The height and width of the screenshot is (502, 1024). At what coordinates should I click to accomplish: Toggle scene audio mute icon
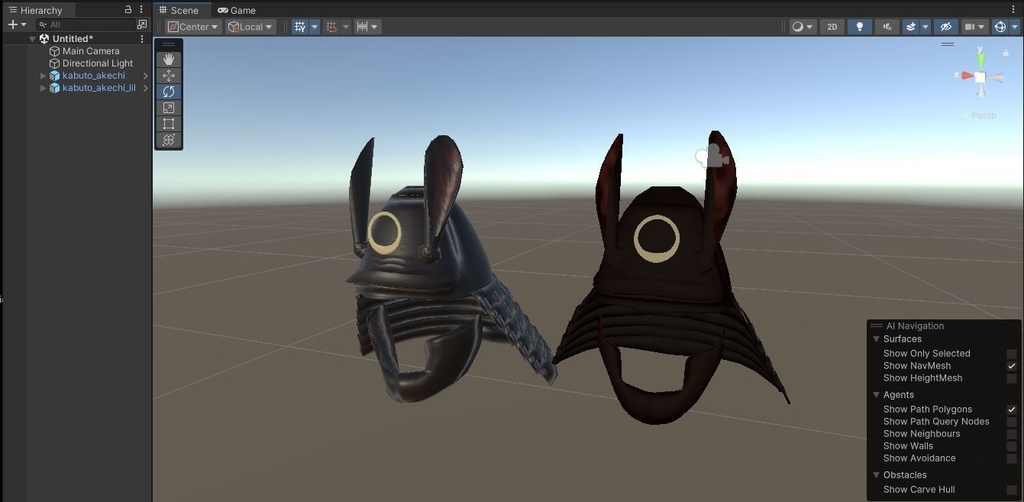pos(887,27)
